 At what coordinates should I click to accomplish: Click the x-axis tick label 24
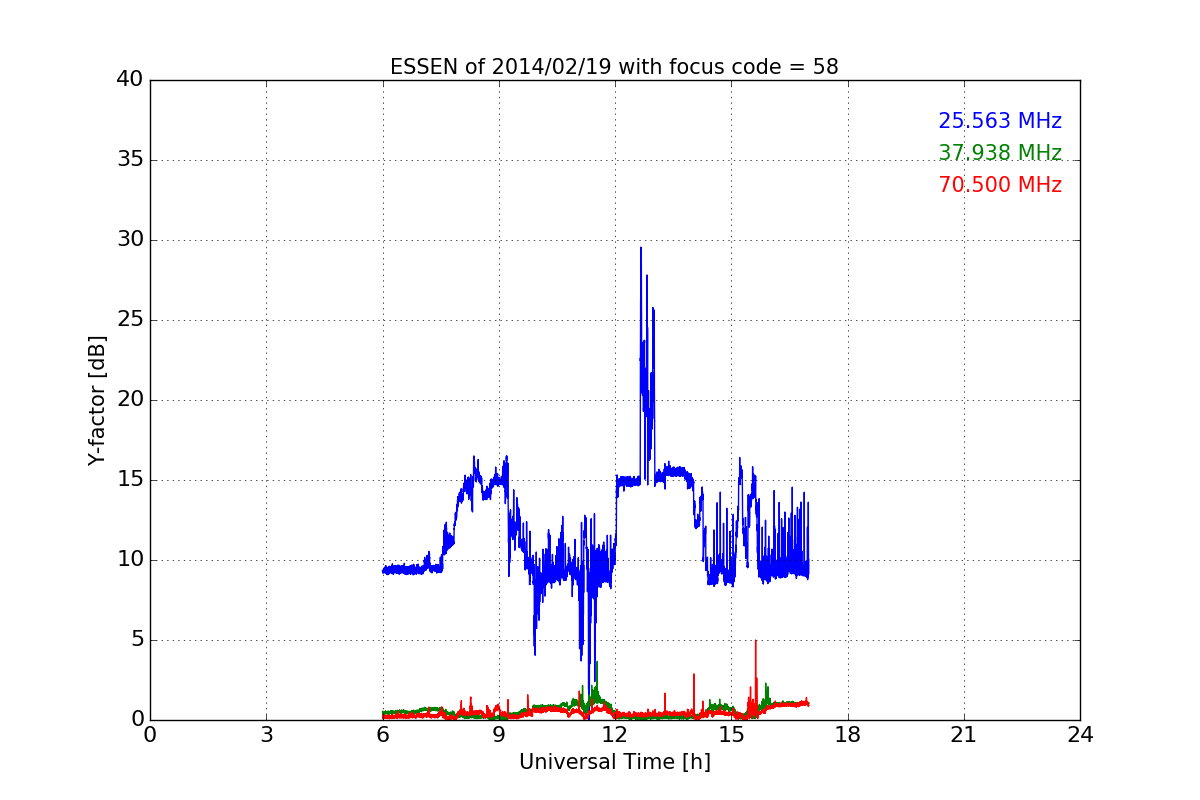point(1080,735)
